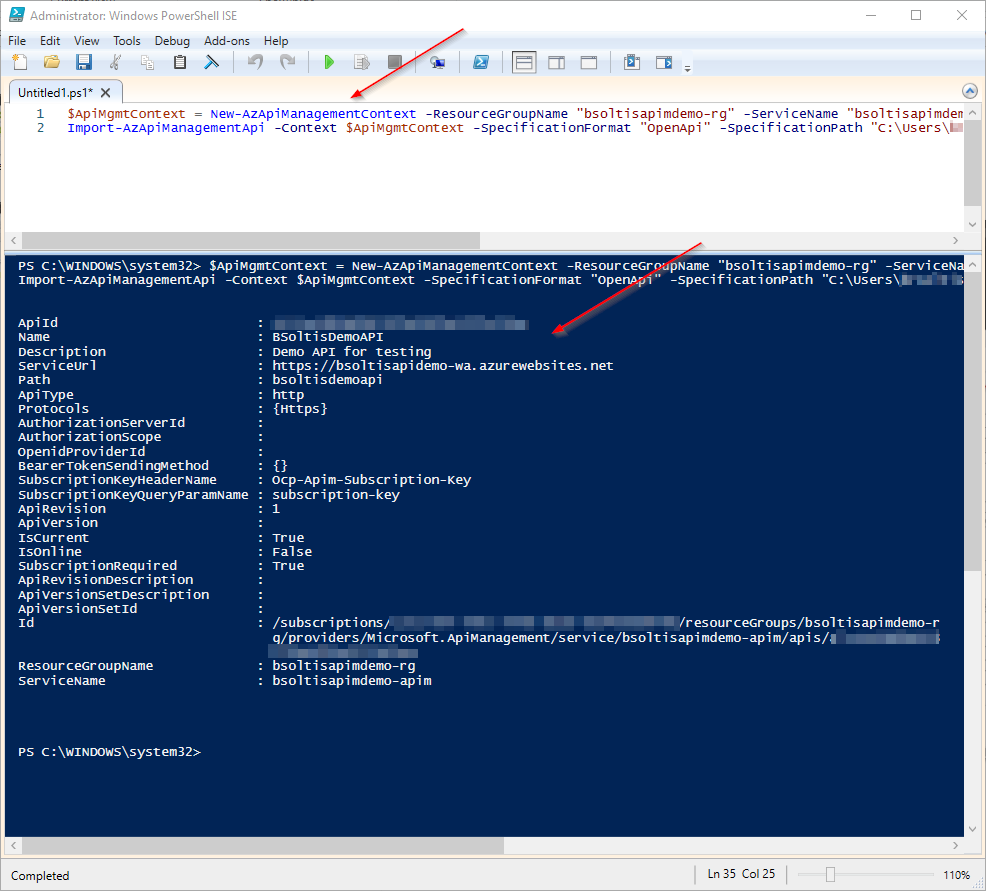Open the Add-ons menu
The width and height of the screenshot is (986, 891).
(226, 41)
